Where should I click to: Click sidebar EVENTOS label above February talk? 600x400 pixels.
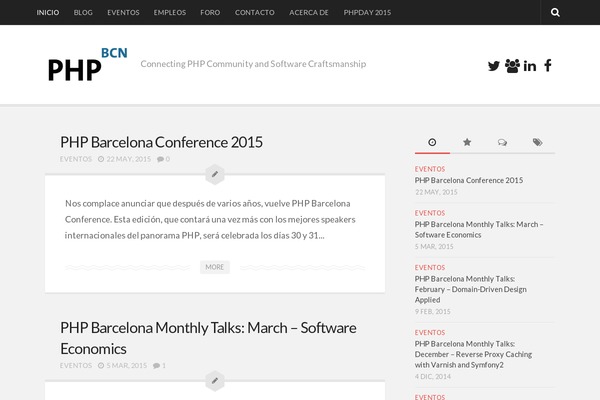click(430, 268)
